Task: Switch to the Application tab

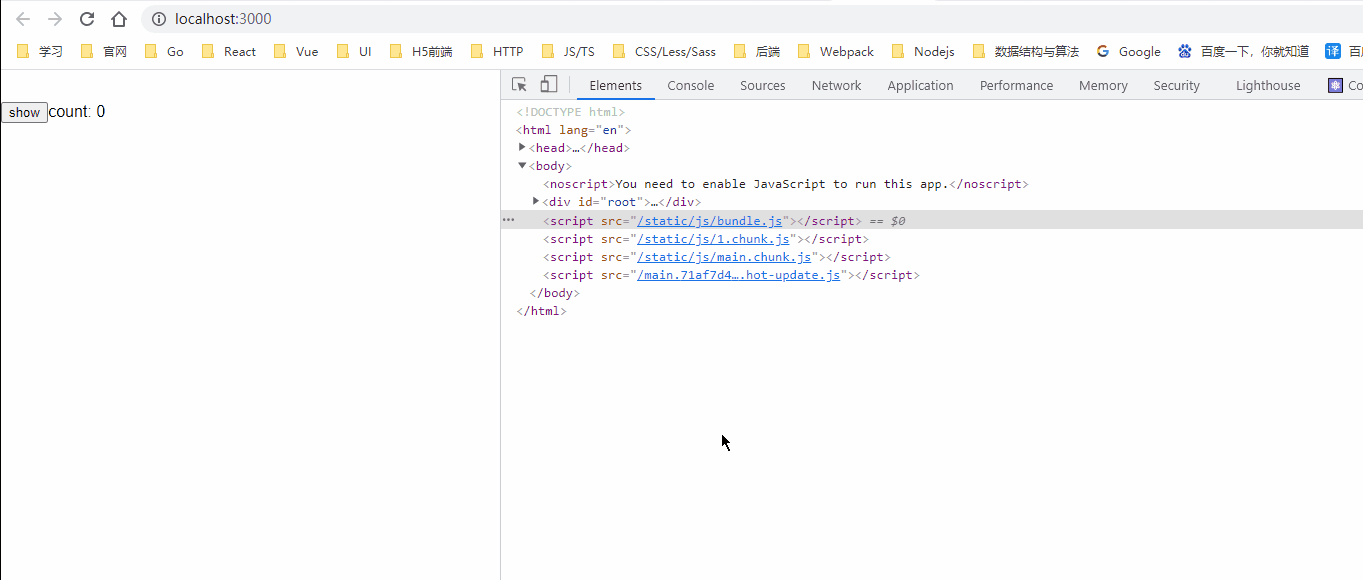Action: tap(920, 85)
